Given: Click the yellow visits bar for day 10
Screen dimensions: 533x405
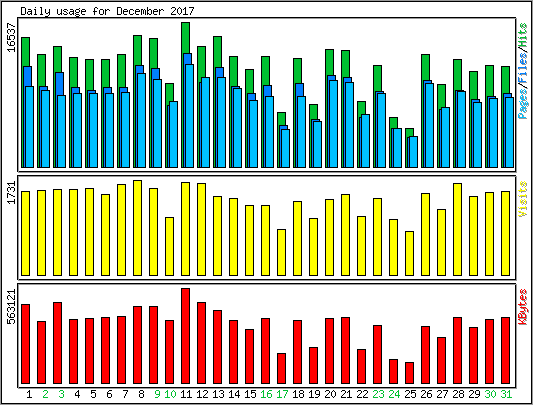Looking at the screenshot, I should [170, 247].
